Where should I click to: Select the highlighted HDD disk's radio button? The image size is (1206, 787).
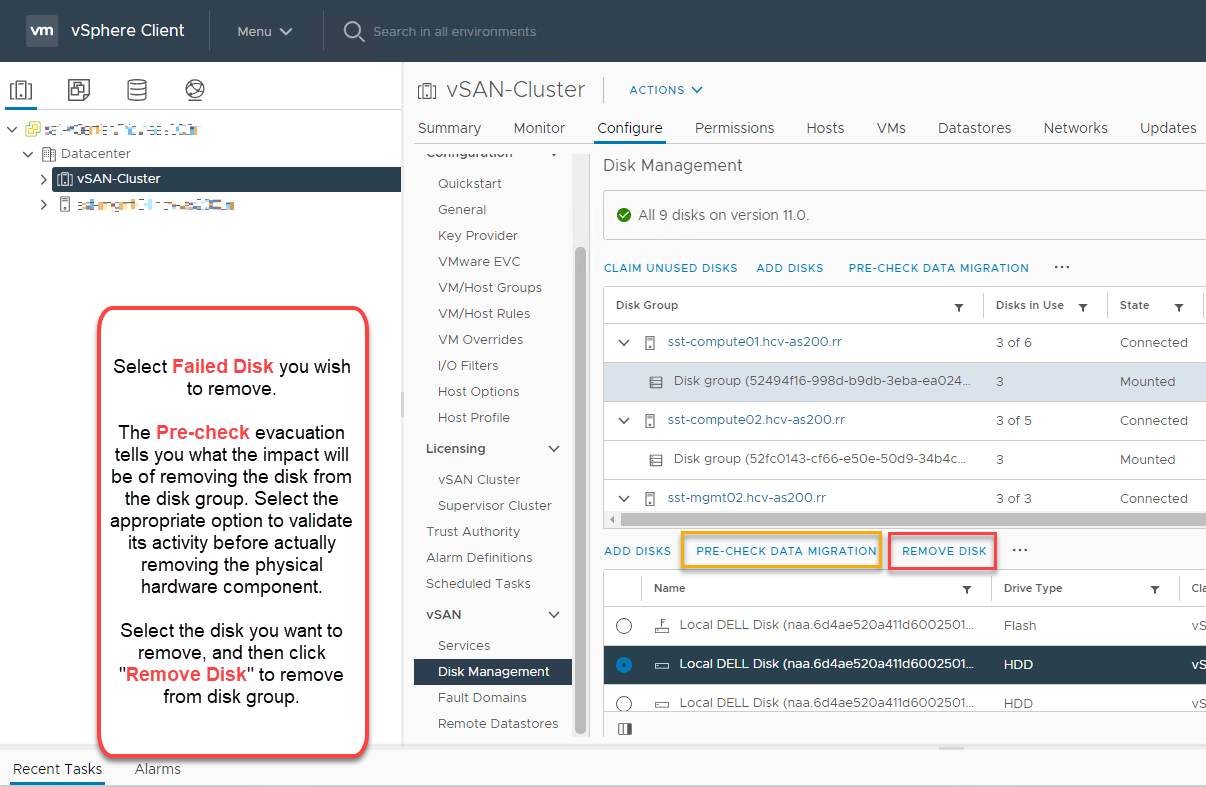point(624,664)
